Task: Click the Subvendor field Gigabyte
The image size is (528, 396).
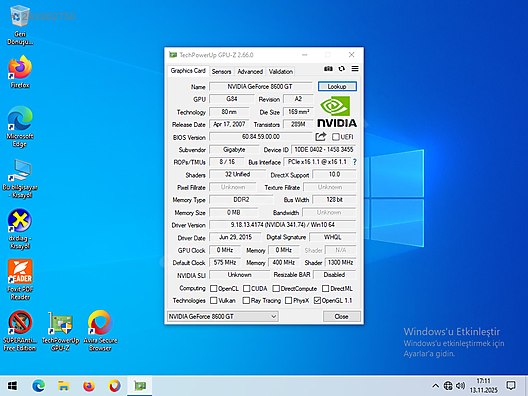Action: (x=234, y=150)
